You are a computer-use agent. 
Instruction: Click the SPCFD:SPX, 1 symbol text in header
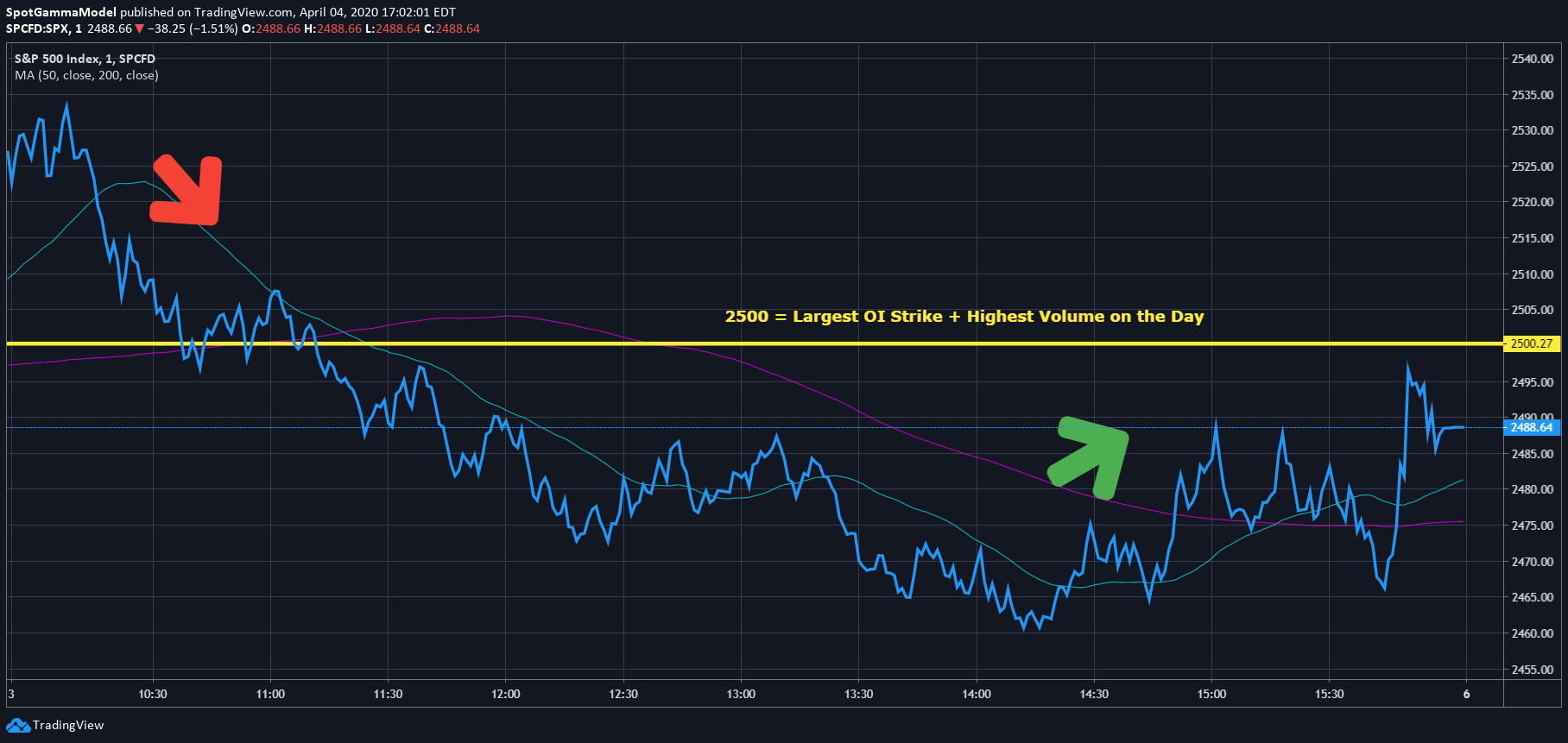[44, 28]
